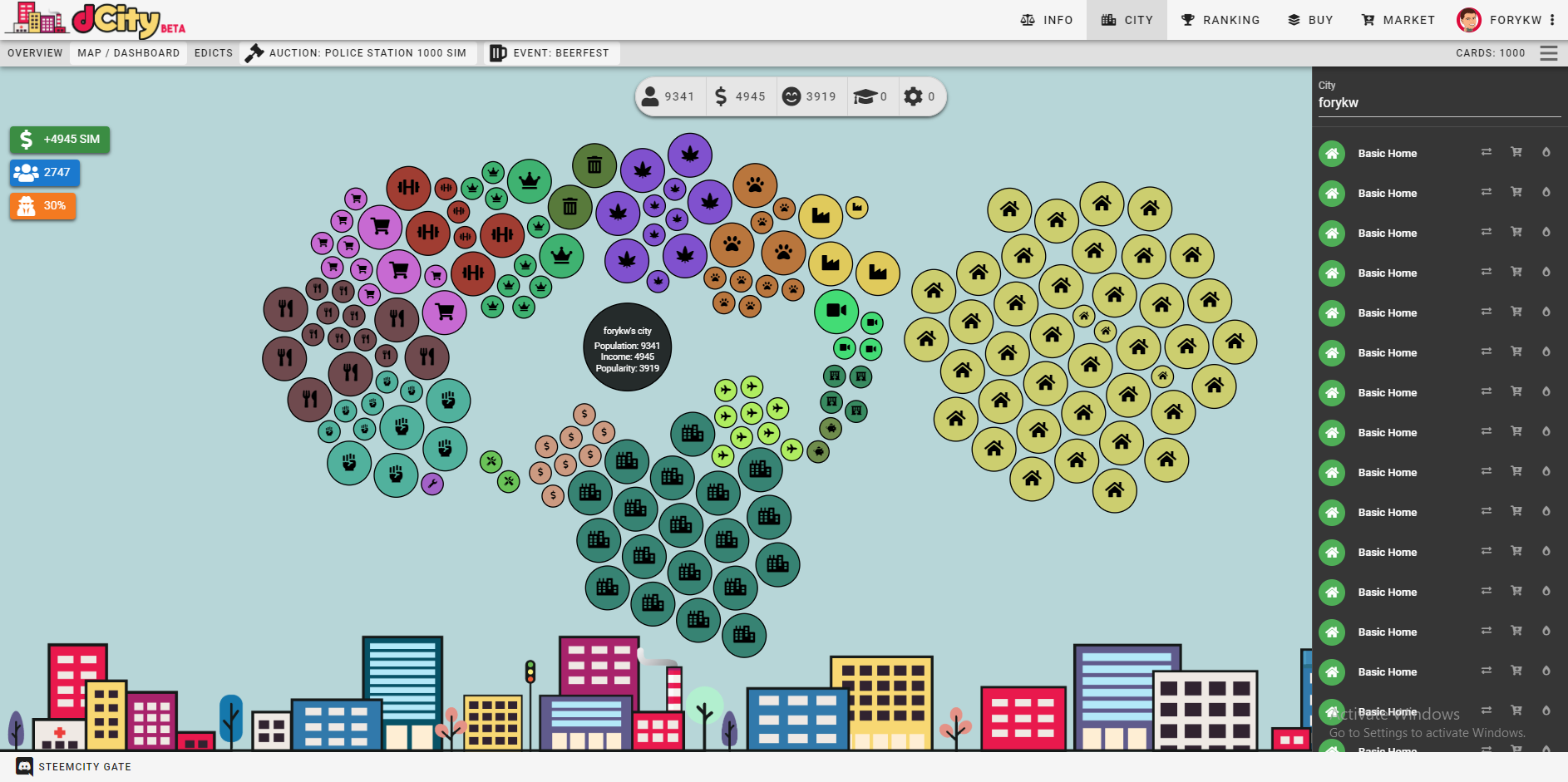Open the Info page

coord(1047,20)
